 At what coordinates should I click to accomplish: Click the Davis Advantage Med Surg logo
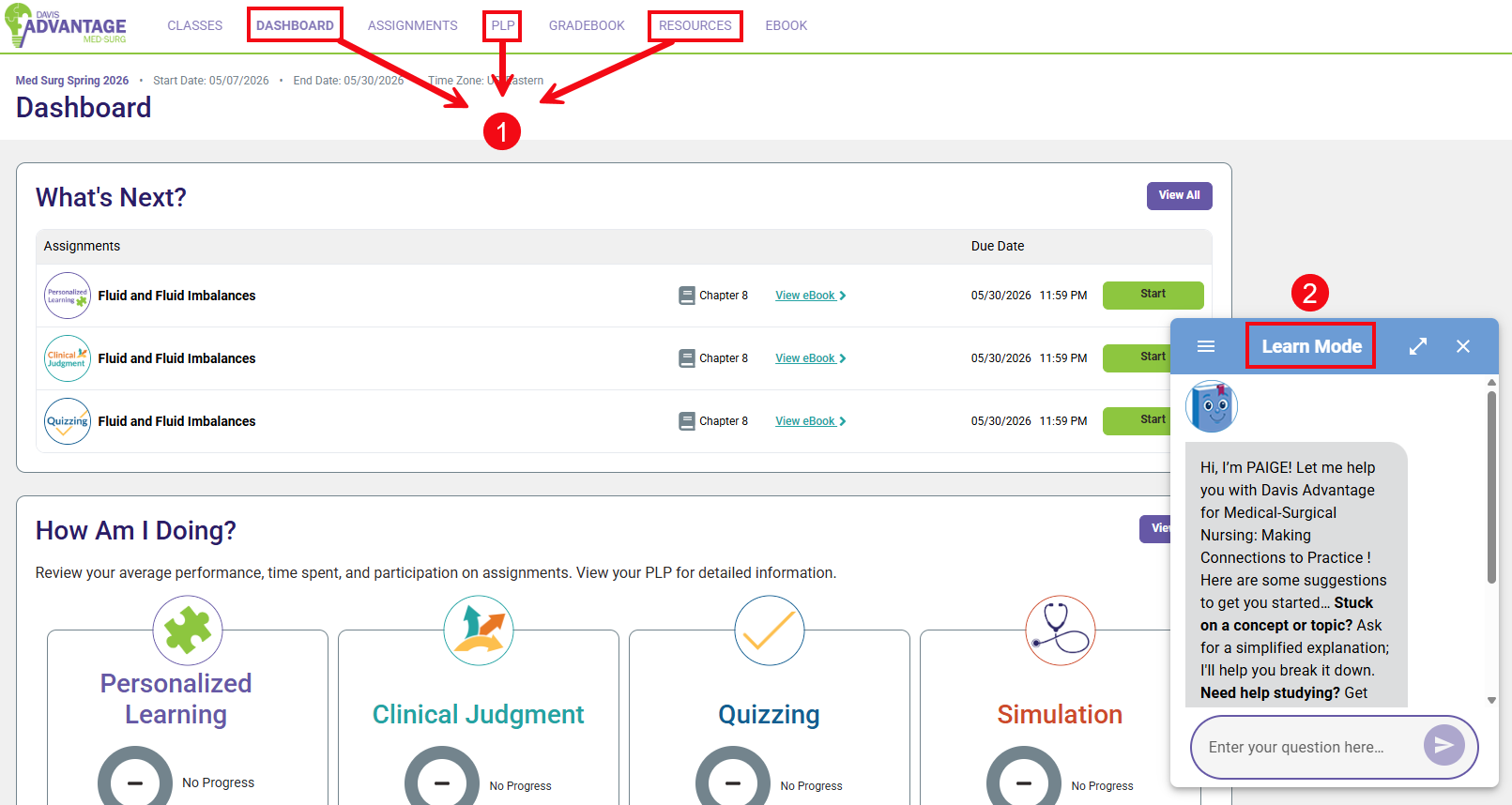[x=66, y=25]
